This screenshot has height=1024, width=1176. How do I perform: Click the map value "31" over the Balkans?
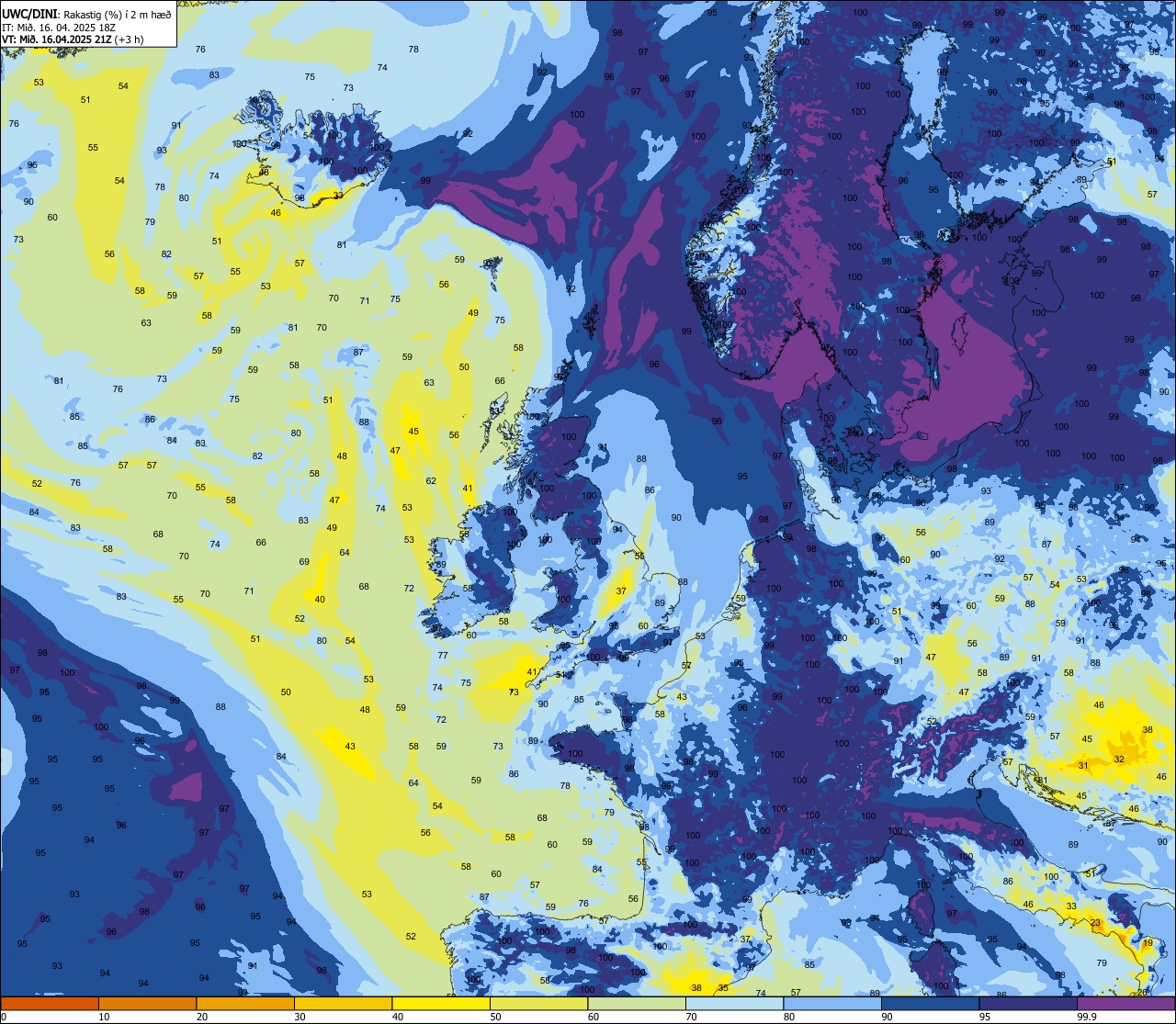tap(1083, 766)
